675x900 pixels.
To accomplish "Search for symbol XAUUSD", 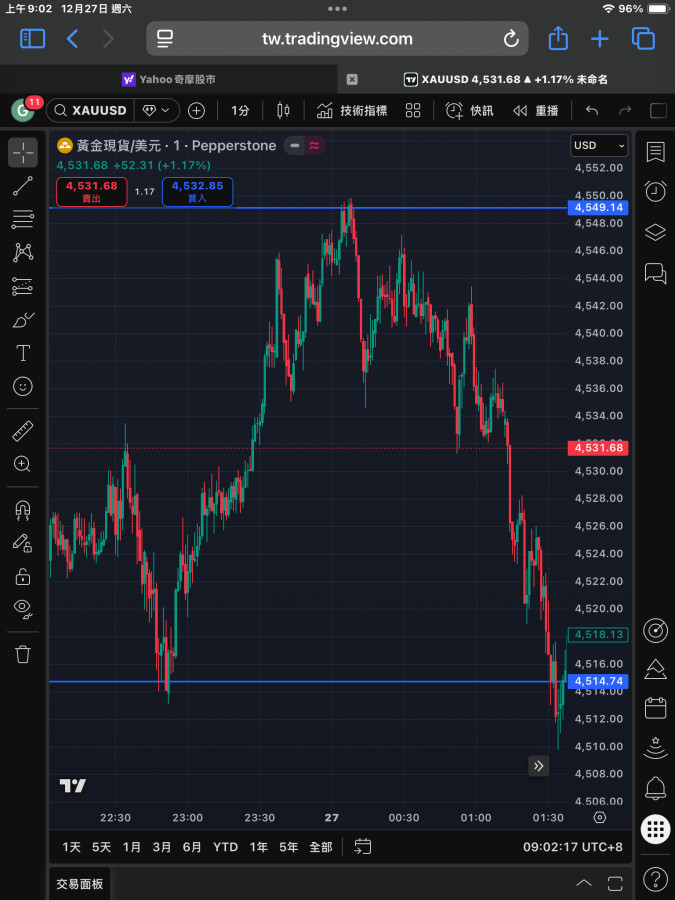I will click(91, 110).
